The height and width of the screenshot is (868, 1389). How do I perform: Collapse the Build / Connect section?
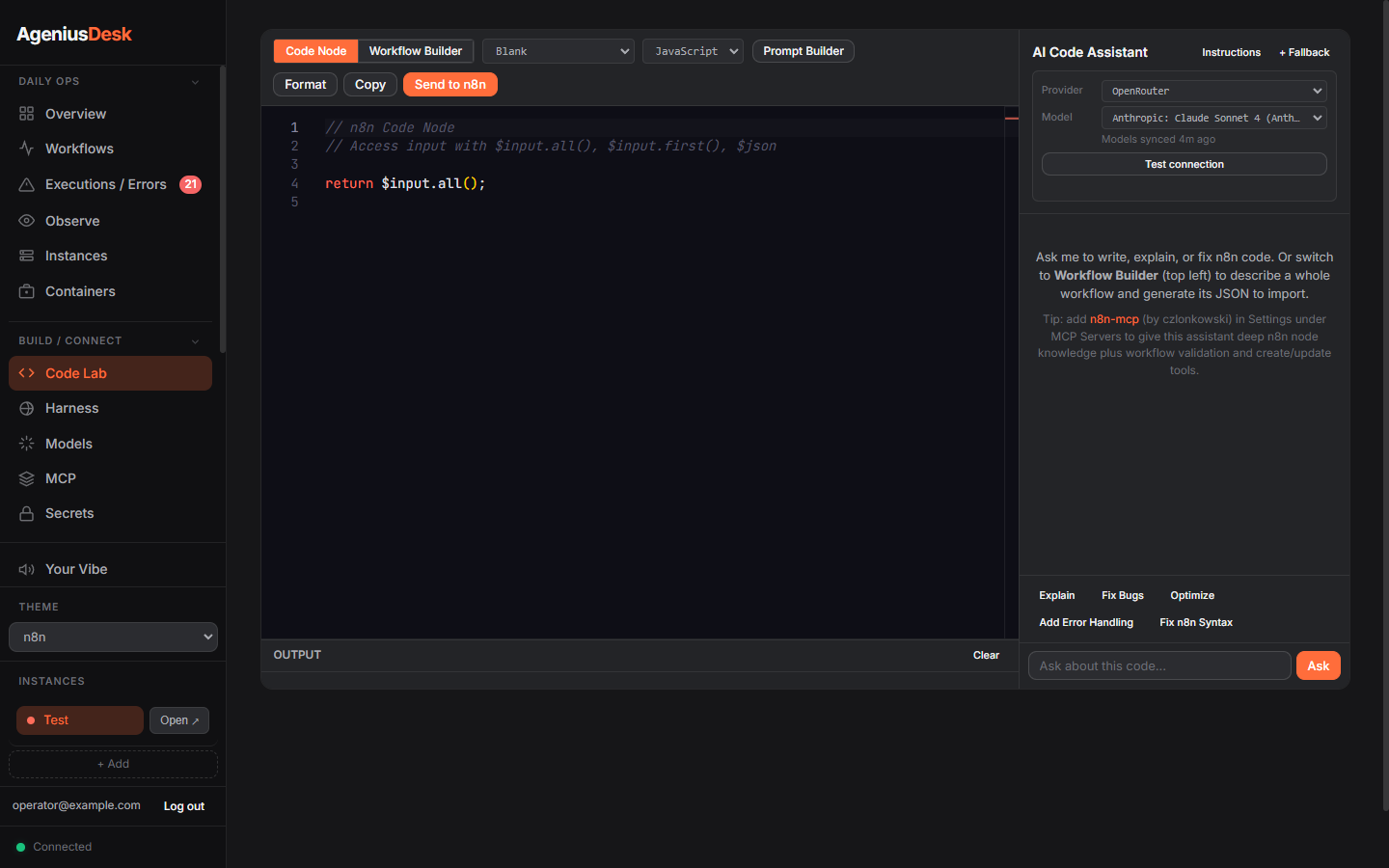click(195, 341)
